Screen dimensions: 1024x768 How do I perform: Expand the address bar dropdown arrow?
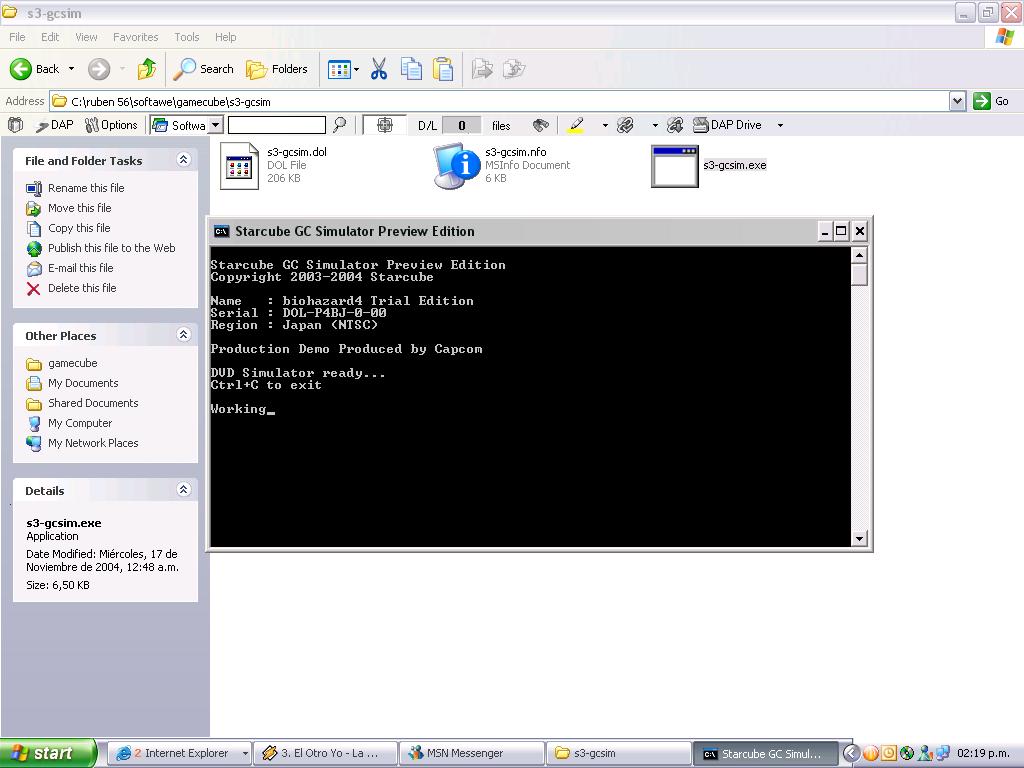coord(957,101)
